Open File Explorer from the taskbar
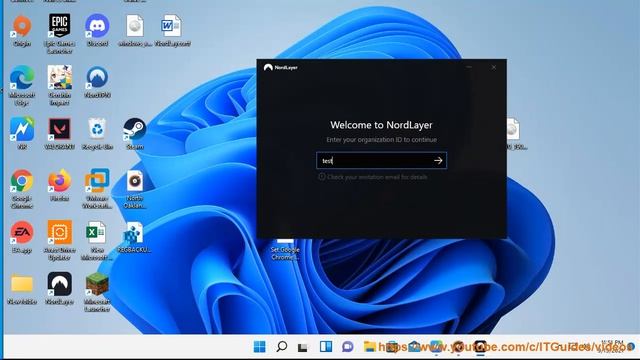Image resolution: width=640 pixels, height=360 pixels. (x=370, y=347)
